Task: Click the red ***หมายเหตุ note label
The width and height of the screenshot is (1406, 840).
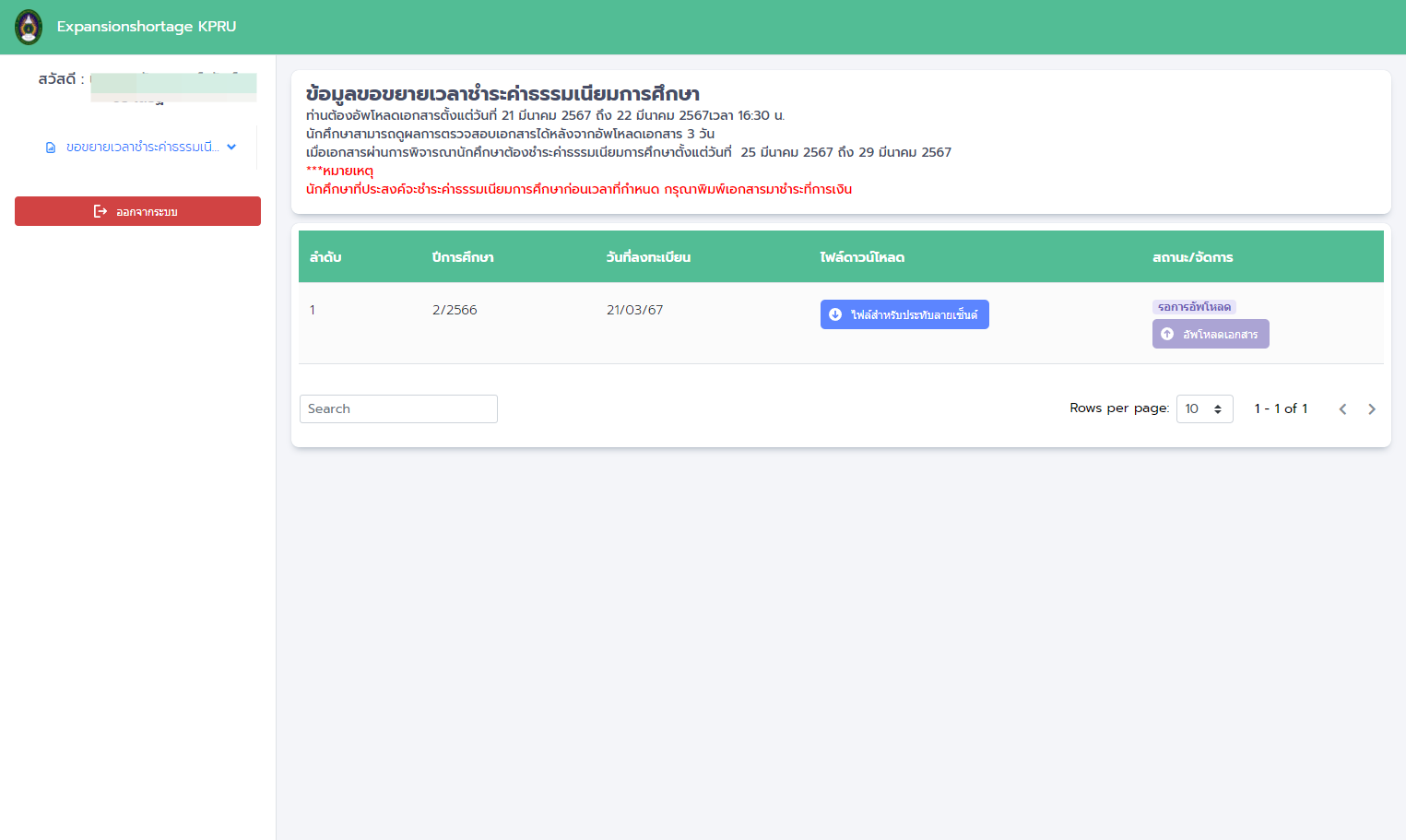Action: pos(339,171)
